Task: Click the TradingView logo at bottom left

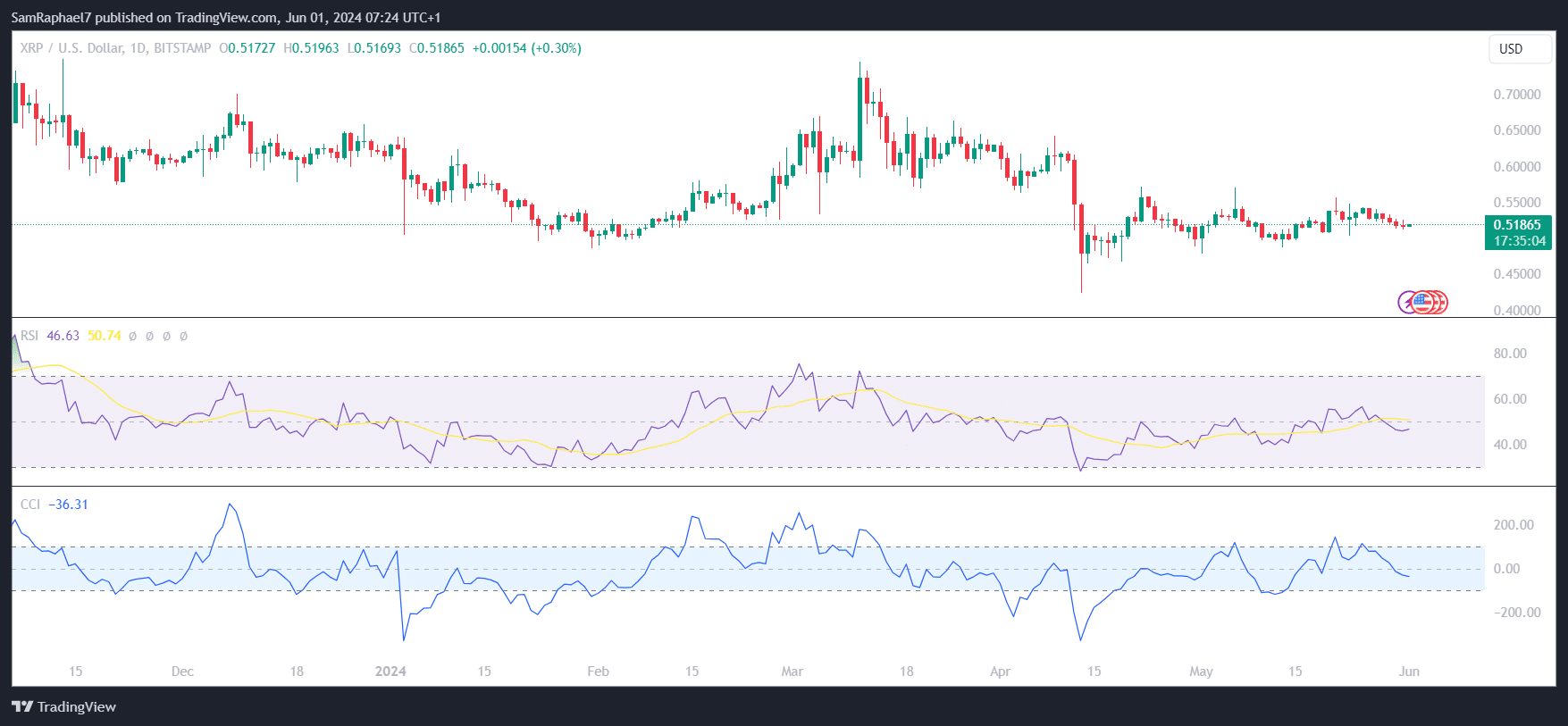Action: click(64, 706)
